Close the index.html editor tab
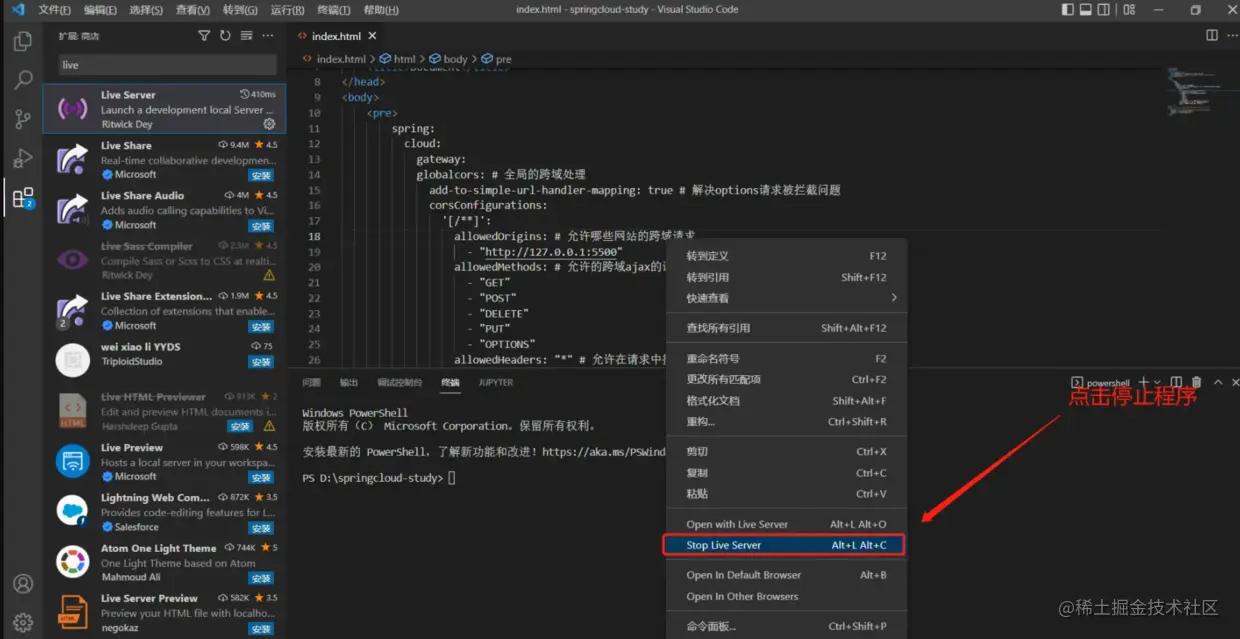The image size is (1240, 639). pos(372,36)
